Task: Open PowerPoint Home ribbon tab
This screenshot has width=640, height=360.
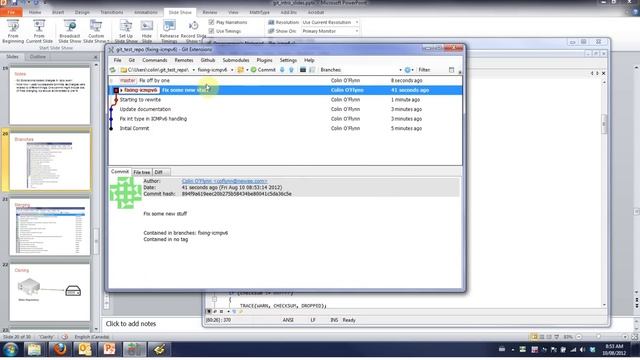Action: [35, 12]
